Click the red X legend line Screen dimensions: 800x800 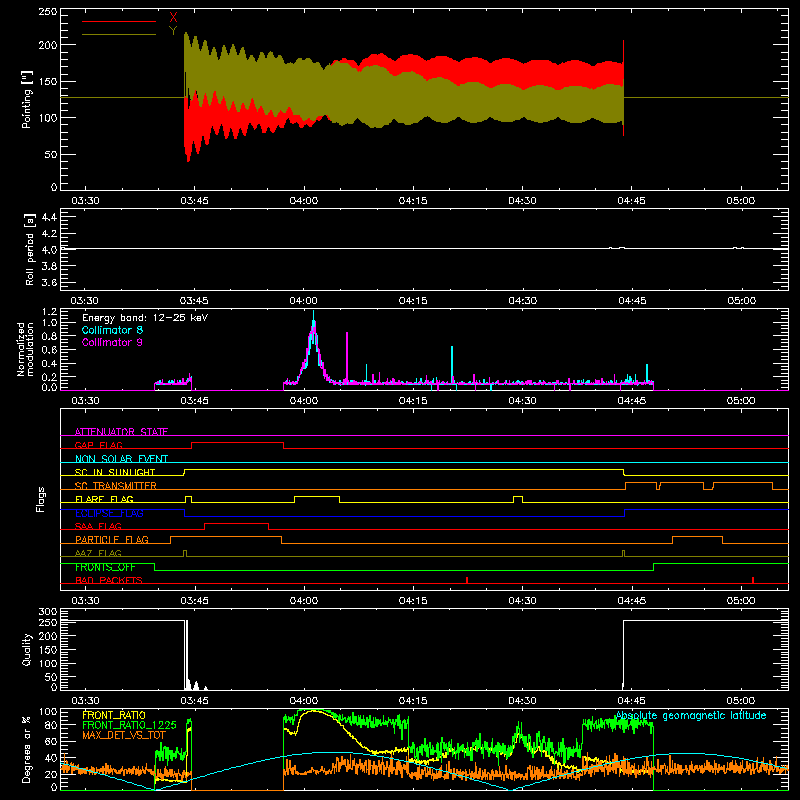[x=119, y=21]
